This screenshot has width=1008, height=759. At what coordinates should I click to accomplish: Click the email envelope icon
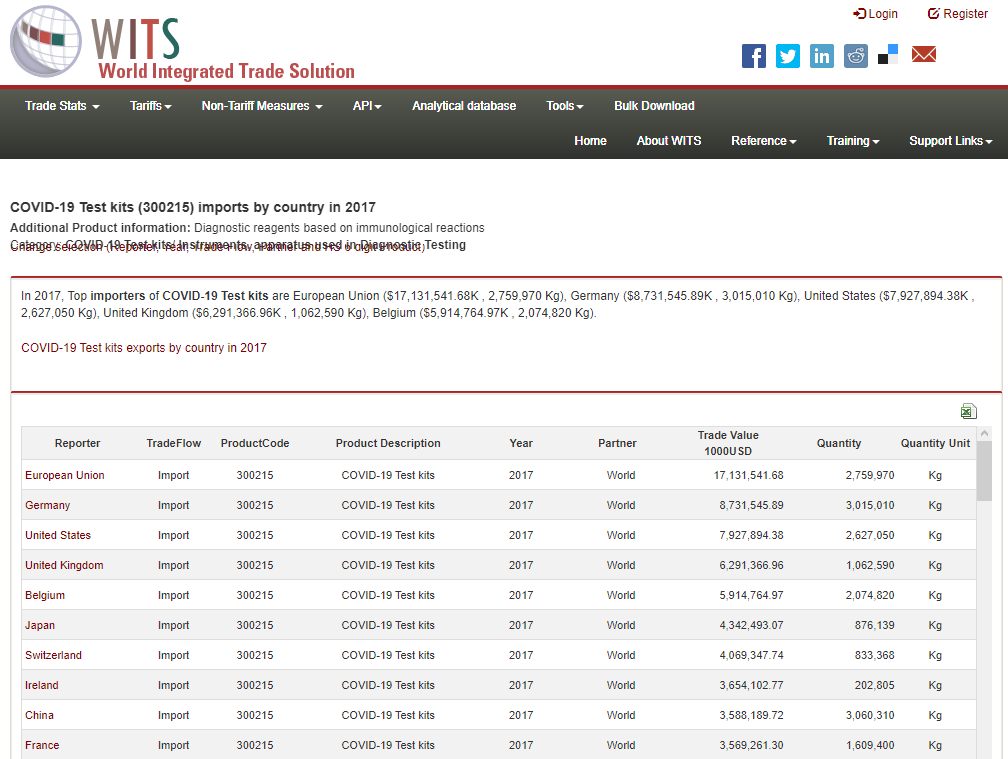[x=924, y=55]
